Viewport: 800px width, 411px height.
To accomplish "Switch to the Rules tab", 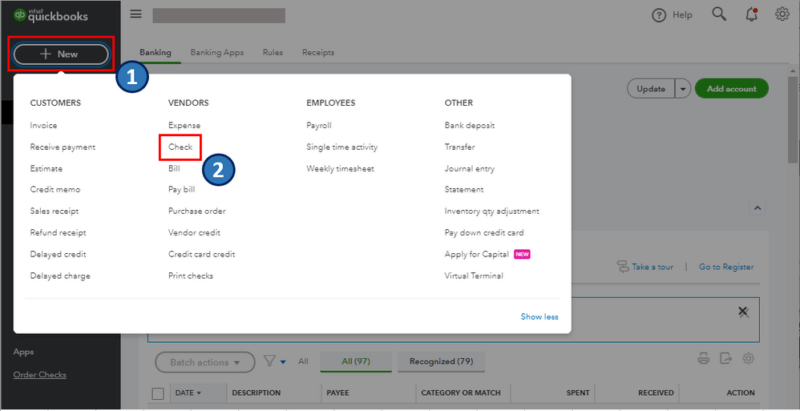I will click(x=272, y=52).
